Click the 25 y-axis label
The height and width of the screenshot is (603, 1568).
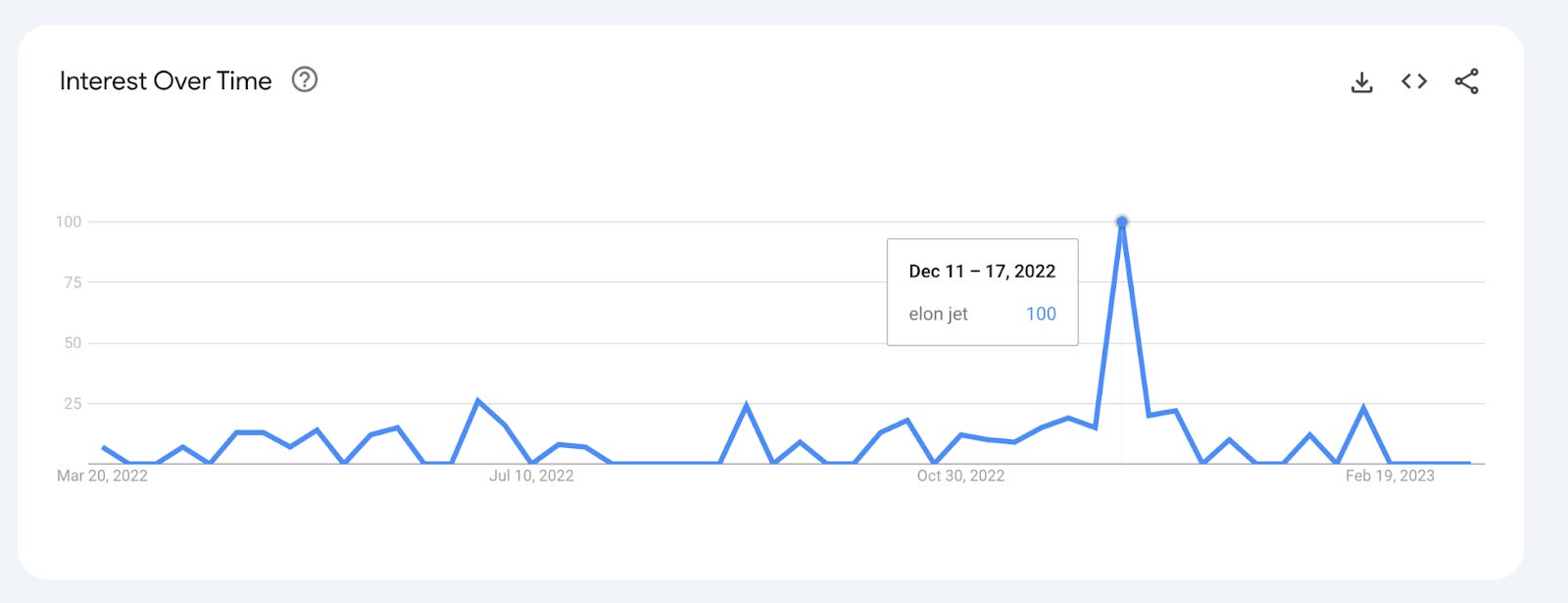(x=73, y=404)
